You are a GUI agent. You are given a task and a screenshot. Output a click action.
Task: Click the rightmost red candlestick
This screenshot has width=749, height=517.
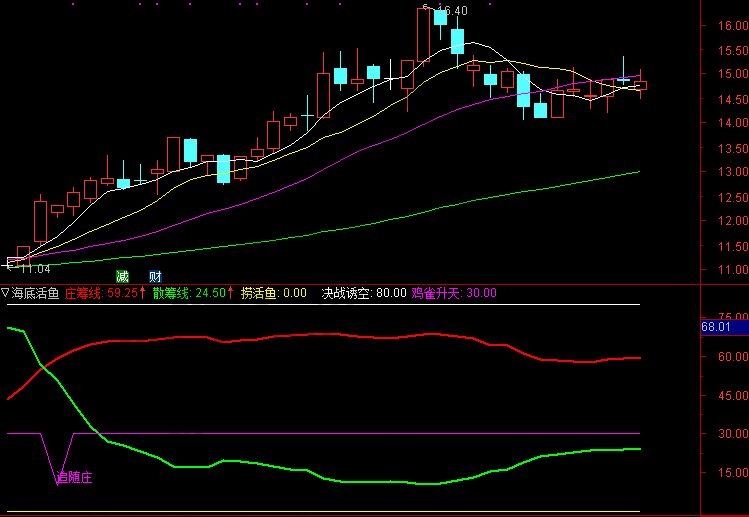[641, 86]
